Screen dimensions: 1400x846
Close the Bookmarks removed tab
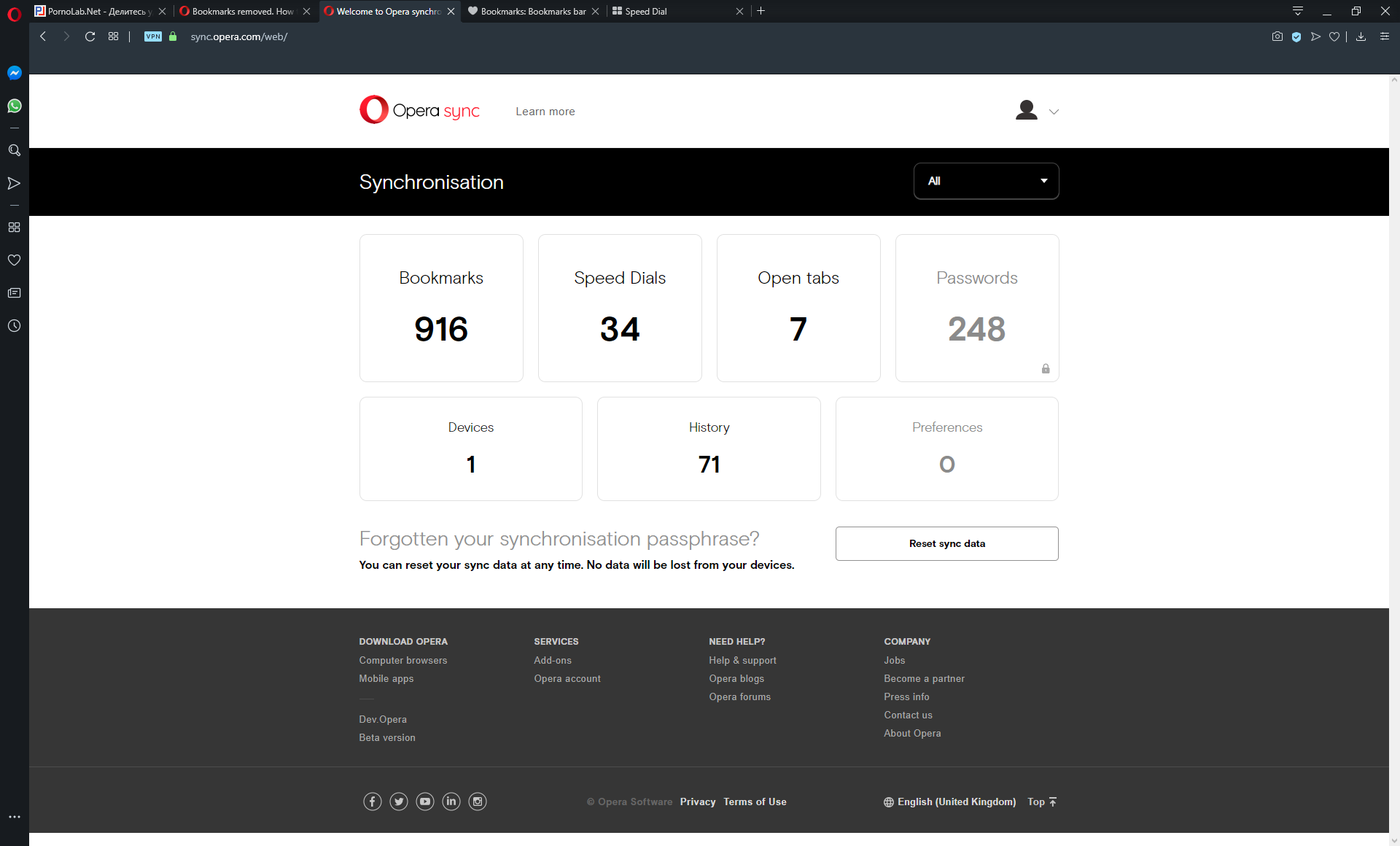306,11
